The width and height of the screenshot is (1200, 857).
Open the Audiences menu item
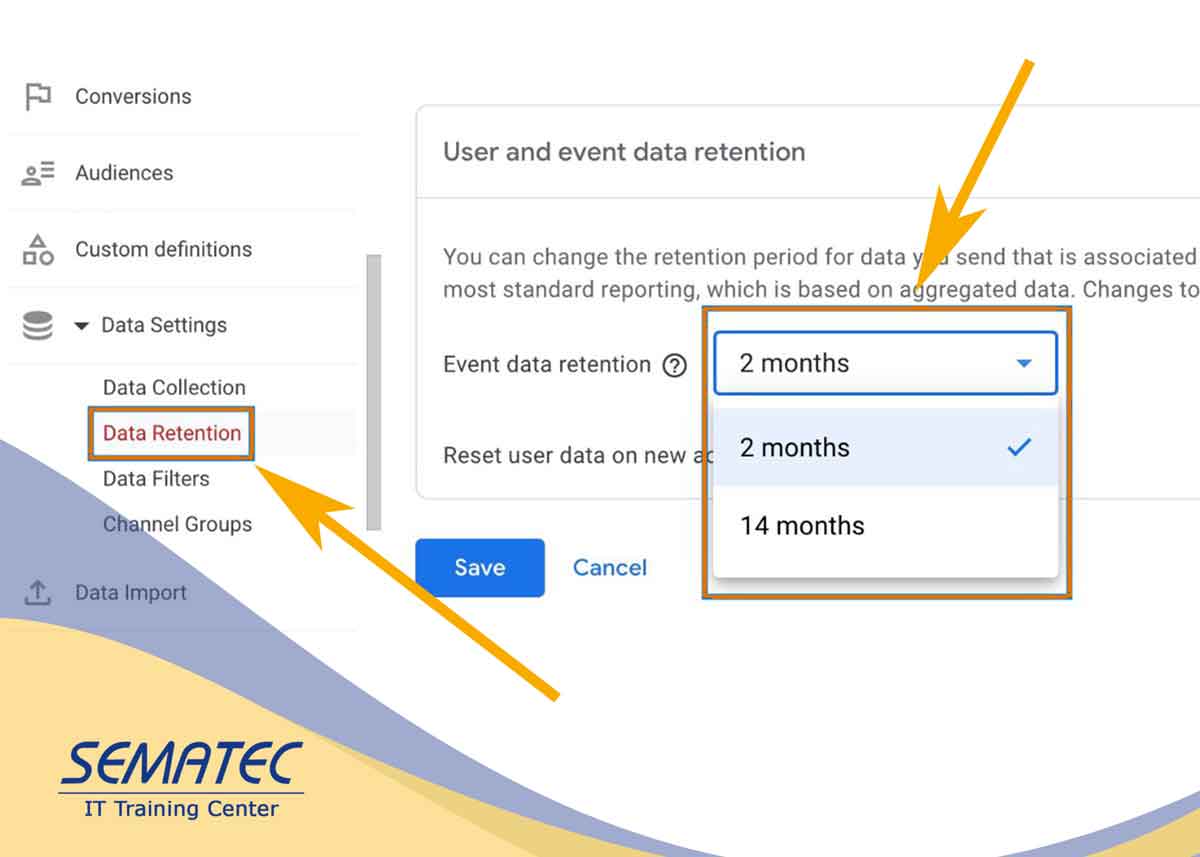point(124,173)
